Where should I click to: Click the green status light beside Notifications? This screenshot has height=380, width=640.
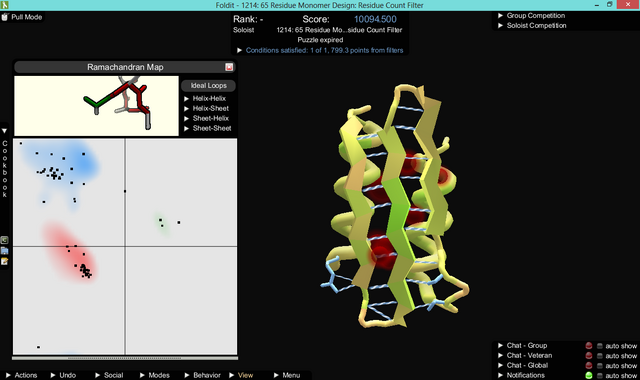589,375
